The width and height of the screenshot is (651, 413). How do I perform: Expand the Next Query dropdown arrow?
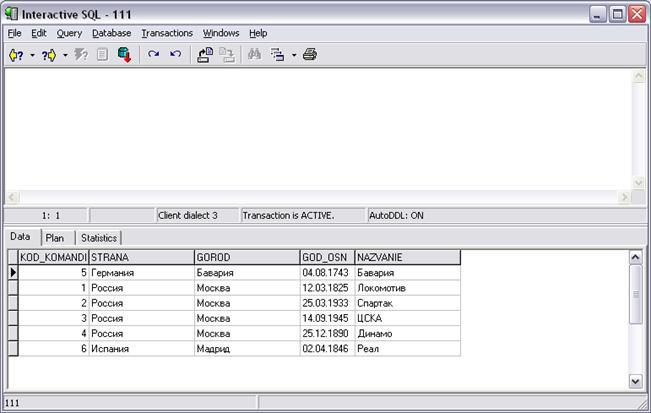pyautogui.click(x=65, y=55)
